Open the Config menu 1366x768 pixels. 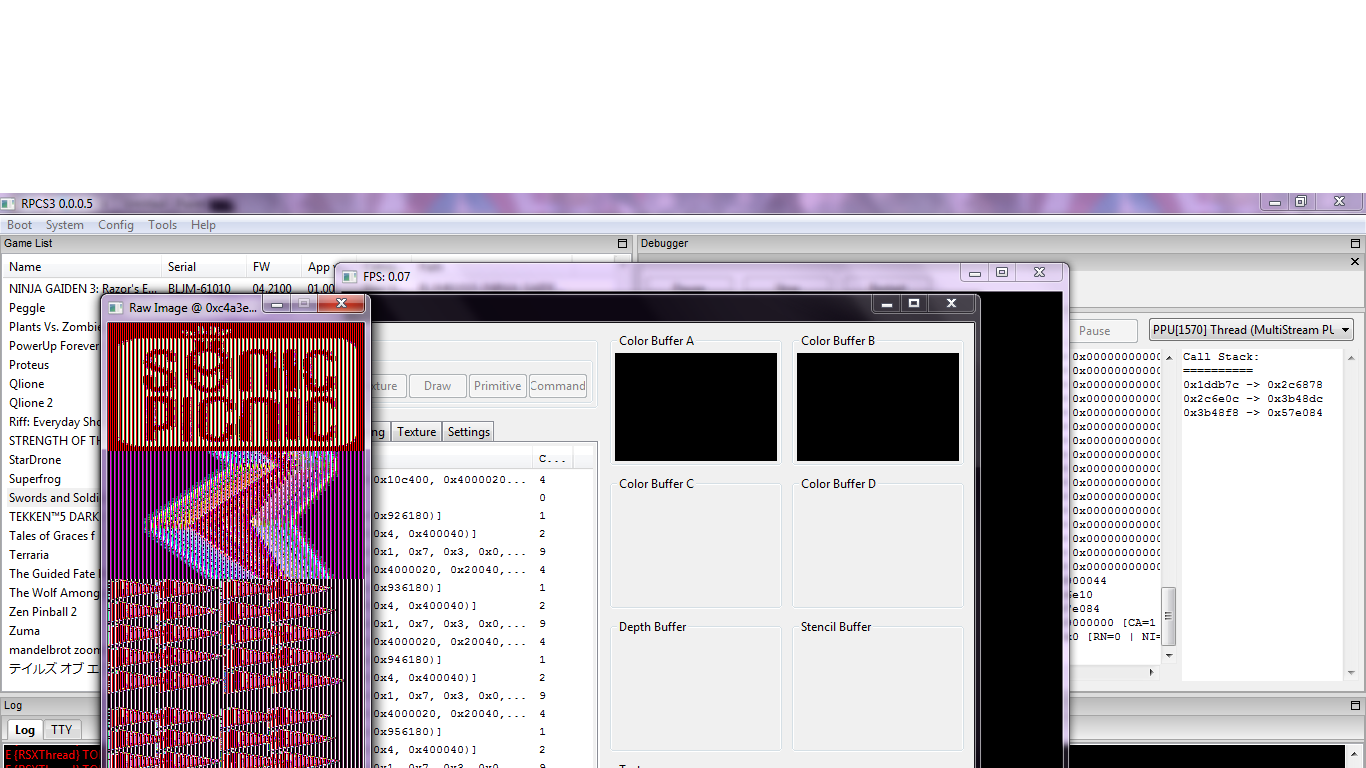tap(116, 225)
